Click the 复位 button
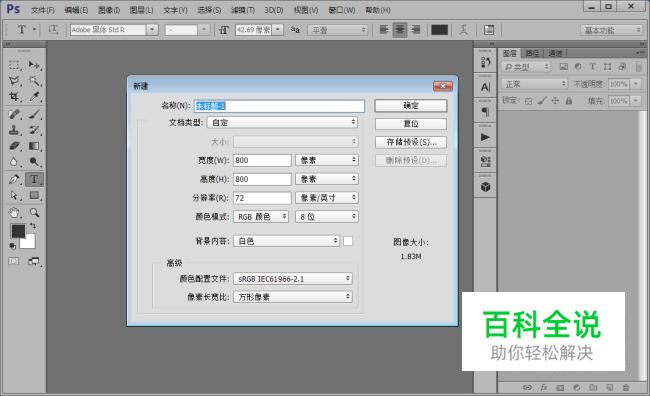This screenshot has width=650, height=396. click(411, 124)
